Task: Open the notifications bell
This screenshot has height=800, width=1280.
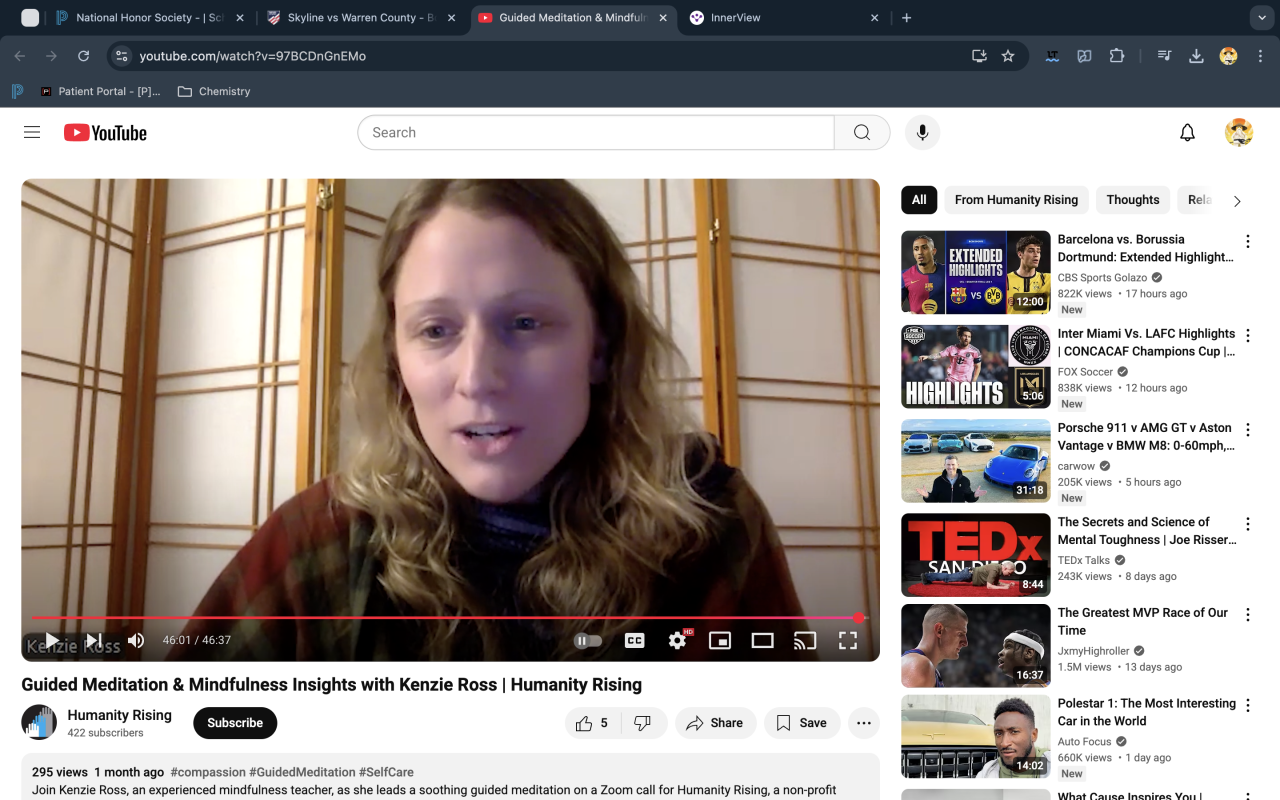Action: point(1187,132)
